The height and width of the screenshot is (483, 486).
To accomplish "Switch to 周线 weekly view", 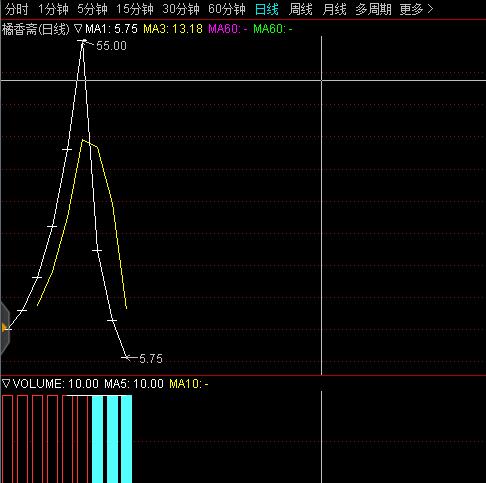I will 301,9.
